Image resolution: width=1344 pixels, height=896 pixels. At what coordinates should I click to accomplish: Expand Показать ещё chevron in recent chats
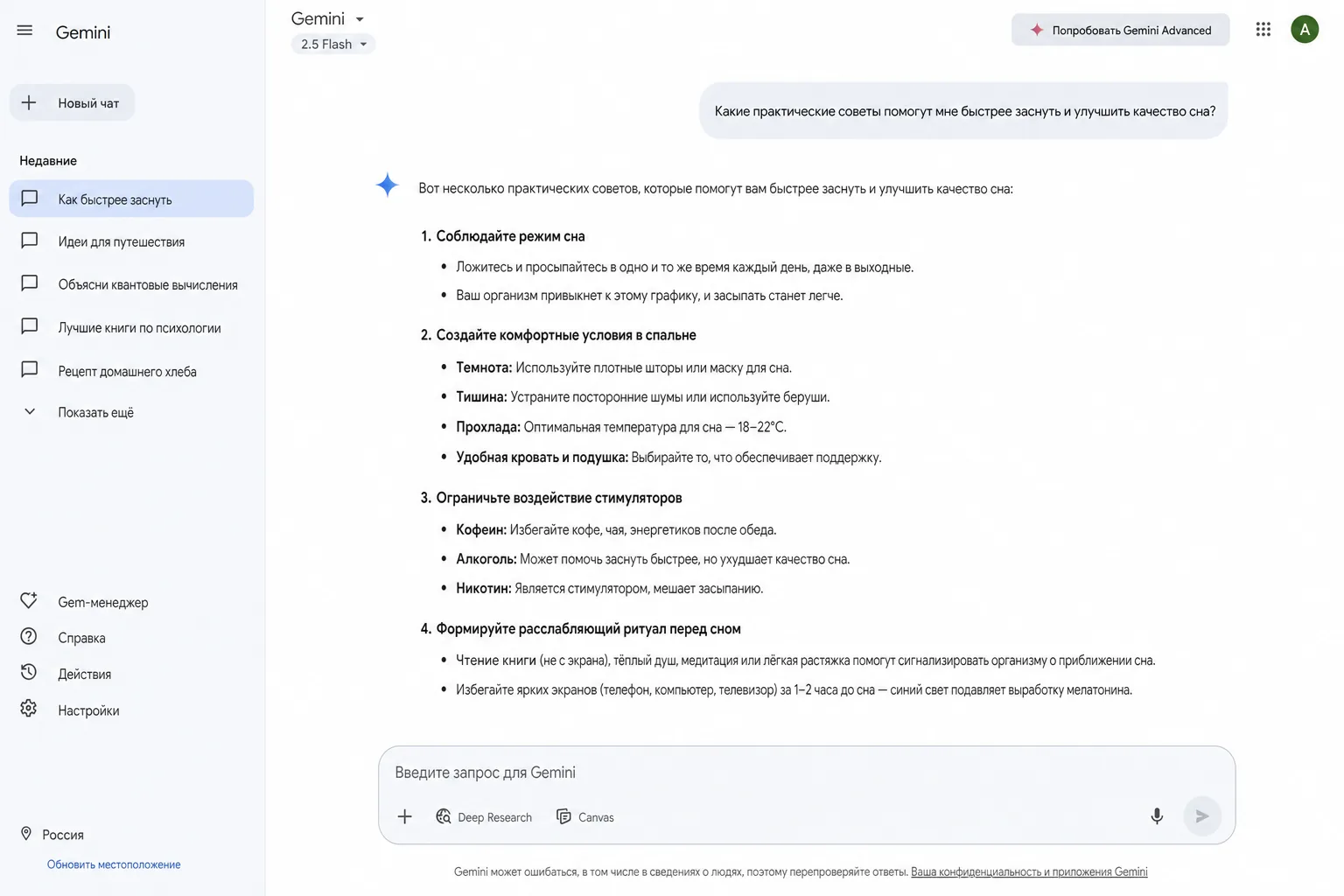(x=30, y=411)
